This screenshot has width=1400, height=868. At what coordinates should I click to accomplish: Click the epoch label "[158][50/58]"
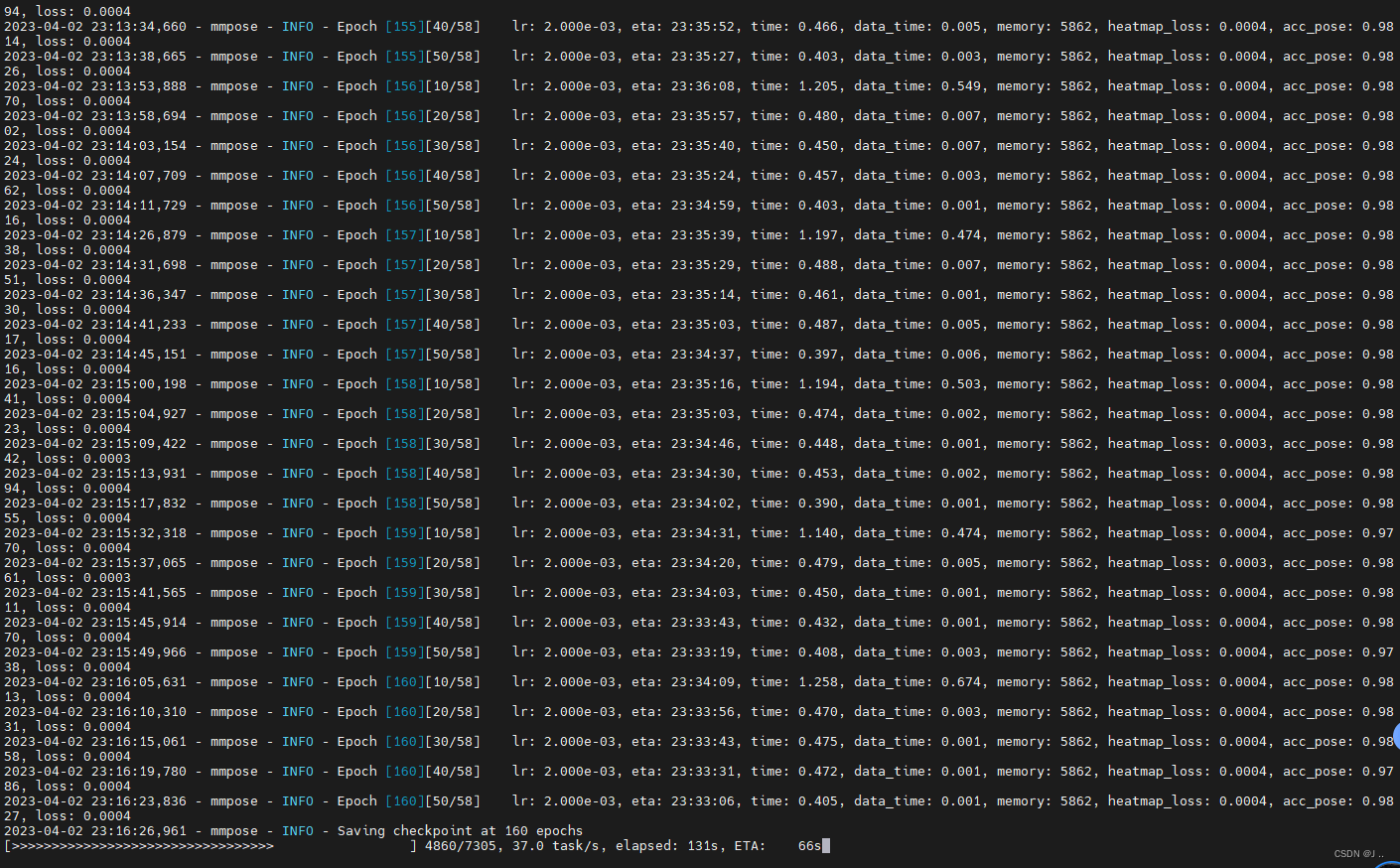coord(432,504)
